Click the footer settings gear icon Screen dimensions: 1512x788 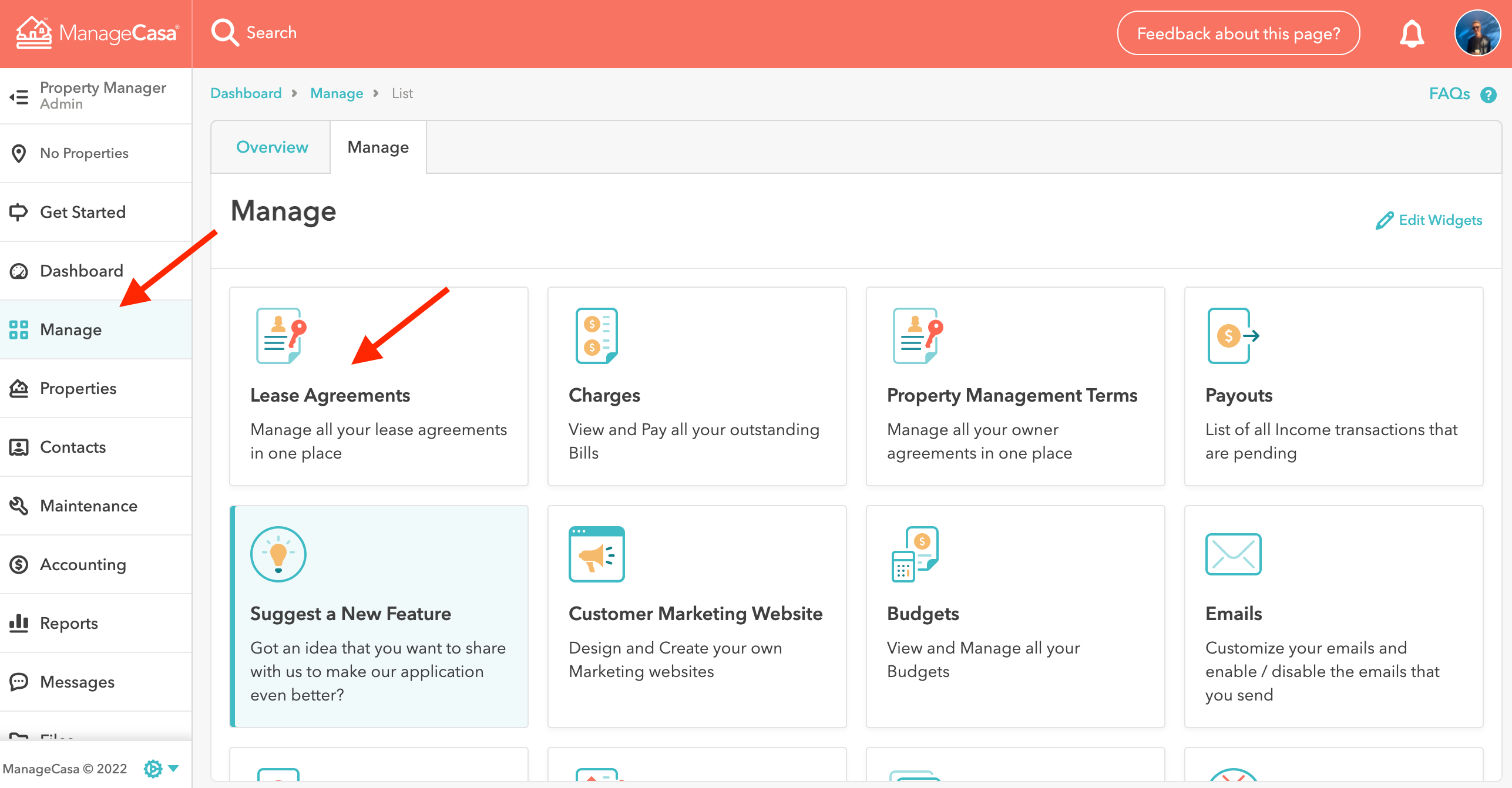pos(153,768)
